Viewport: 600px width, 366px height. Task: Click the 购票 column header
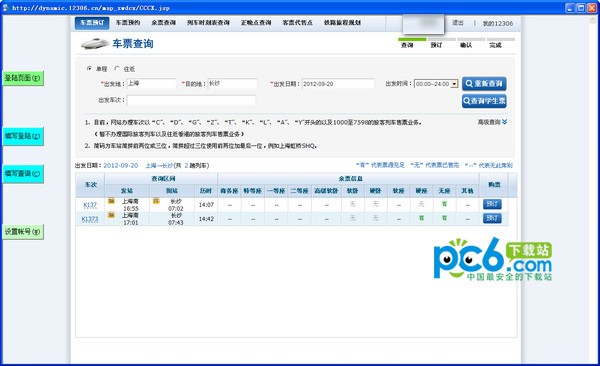(494, 185)
